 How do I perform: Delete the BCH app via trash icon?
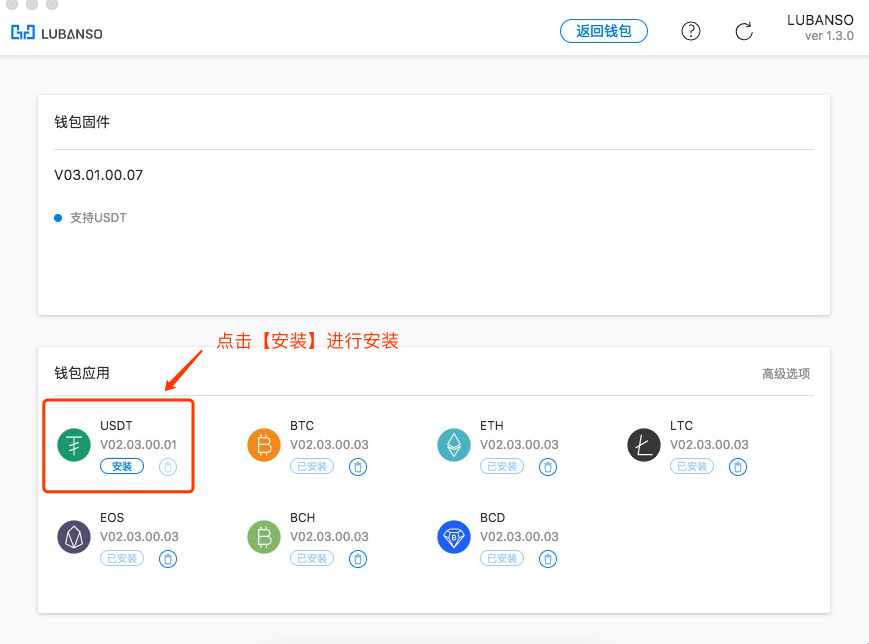(358, 559)
